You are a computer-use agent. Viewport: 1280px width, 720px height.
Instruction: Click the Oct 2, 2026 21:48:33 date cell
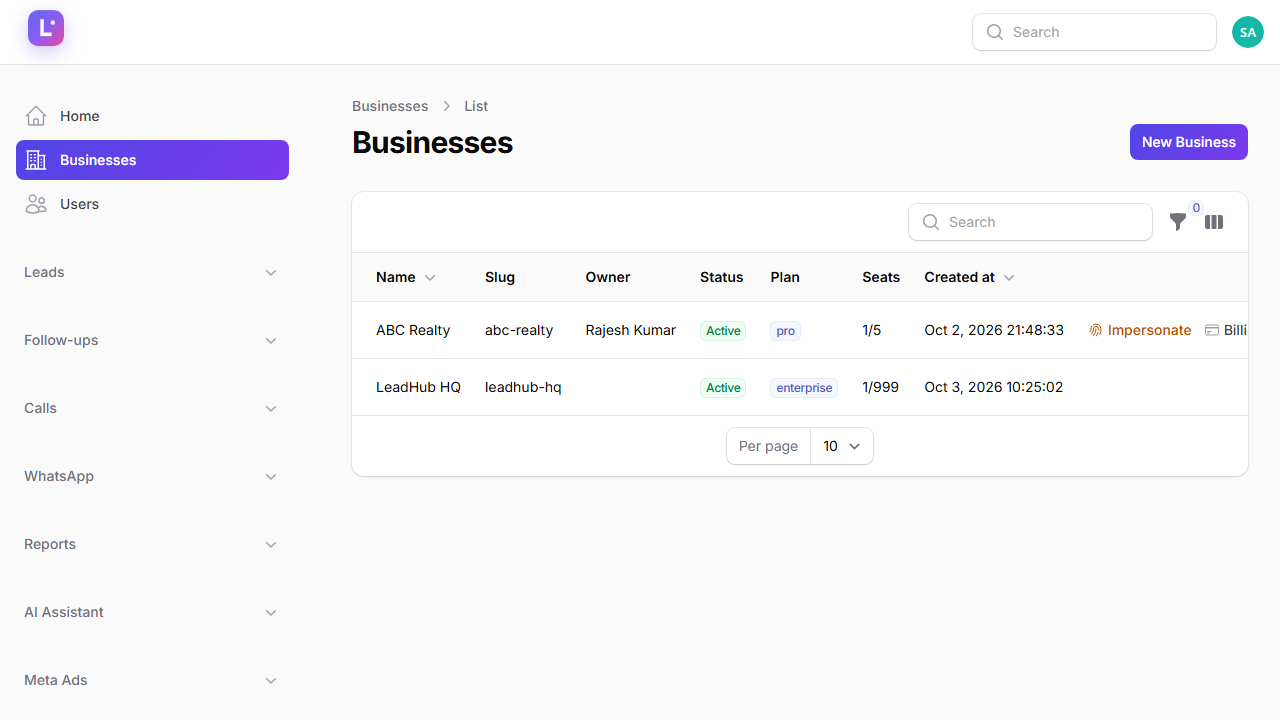[994, 330]
